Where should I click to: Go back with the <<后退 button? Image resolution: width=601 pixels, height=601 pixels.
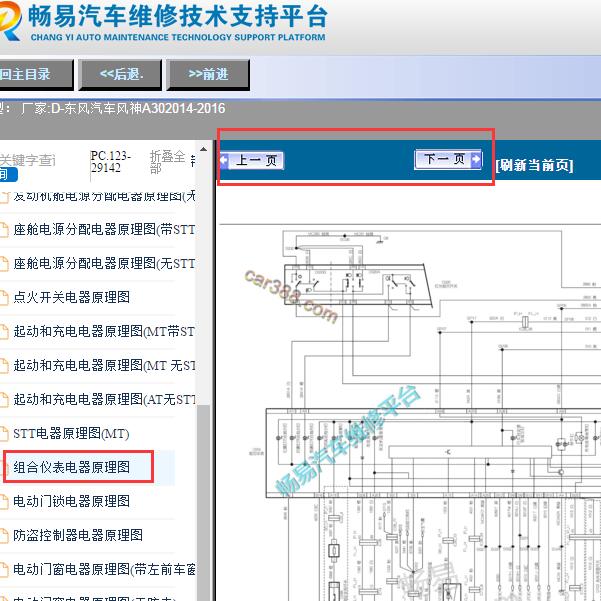click(x=120, y=74)
